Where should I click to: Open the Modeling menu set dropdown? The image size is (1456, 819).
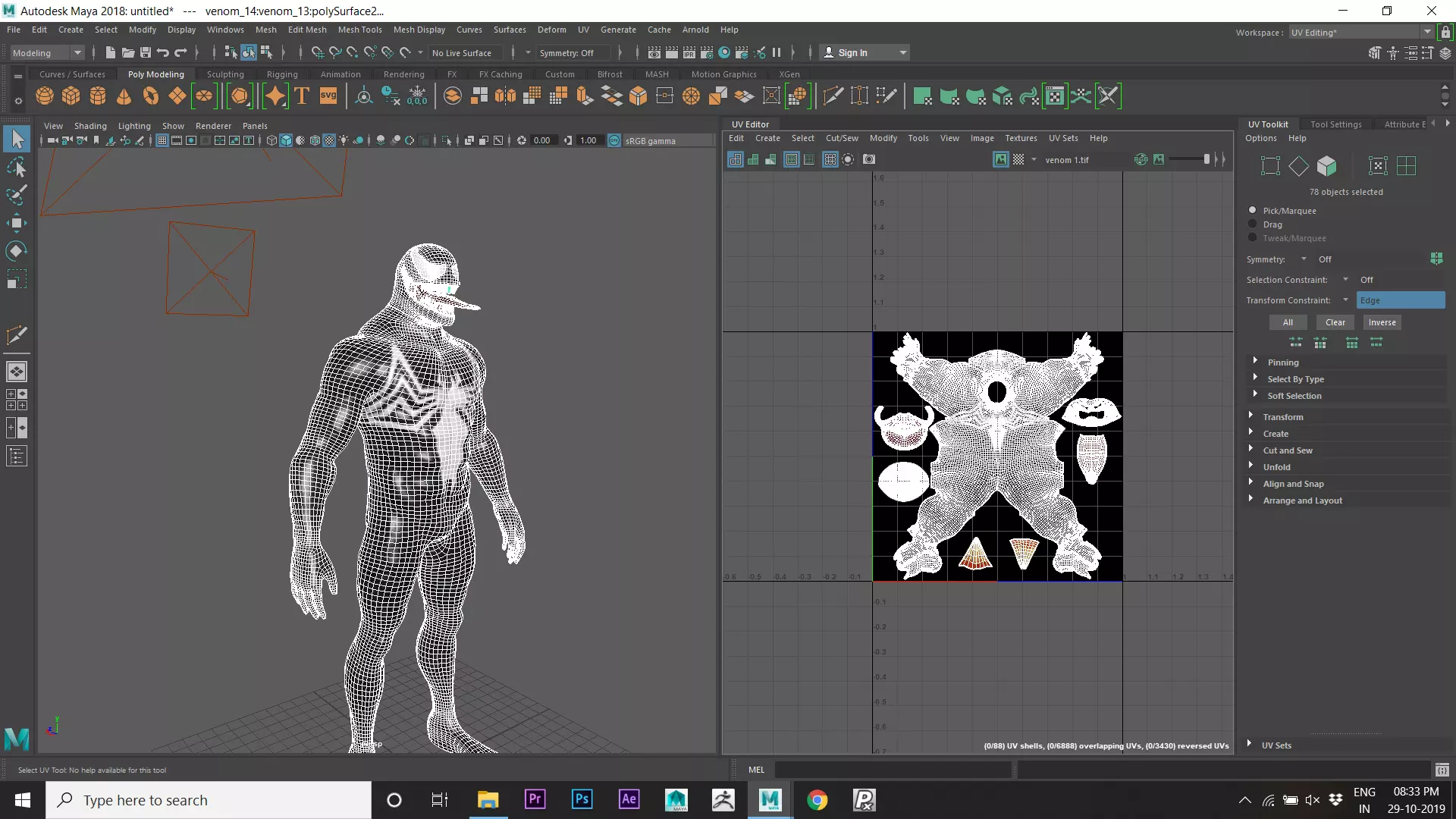click(x=47, y=53)
